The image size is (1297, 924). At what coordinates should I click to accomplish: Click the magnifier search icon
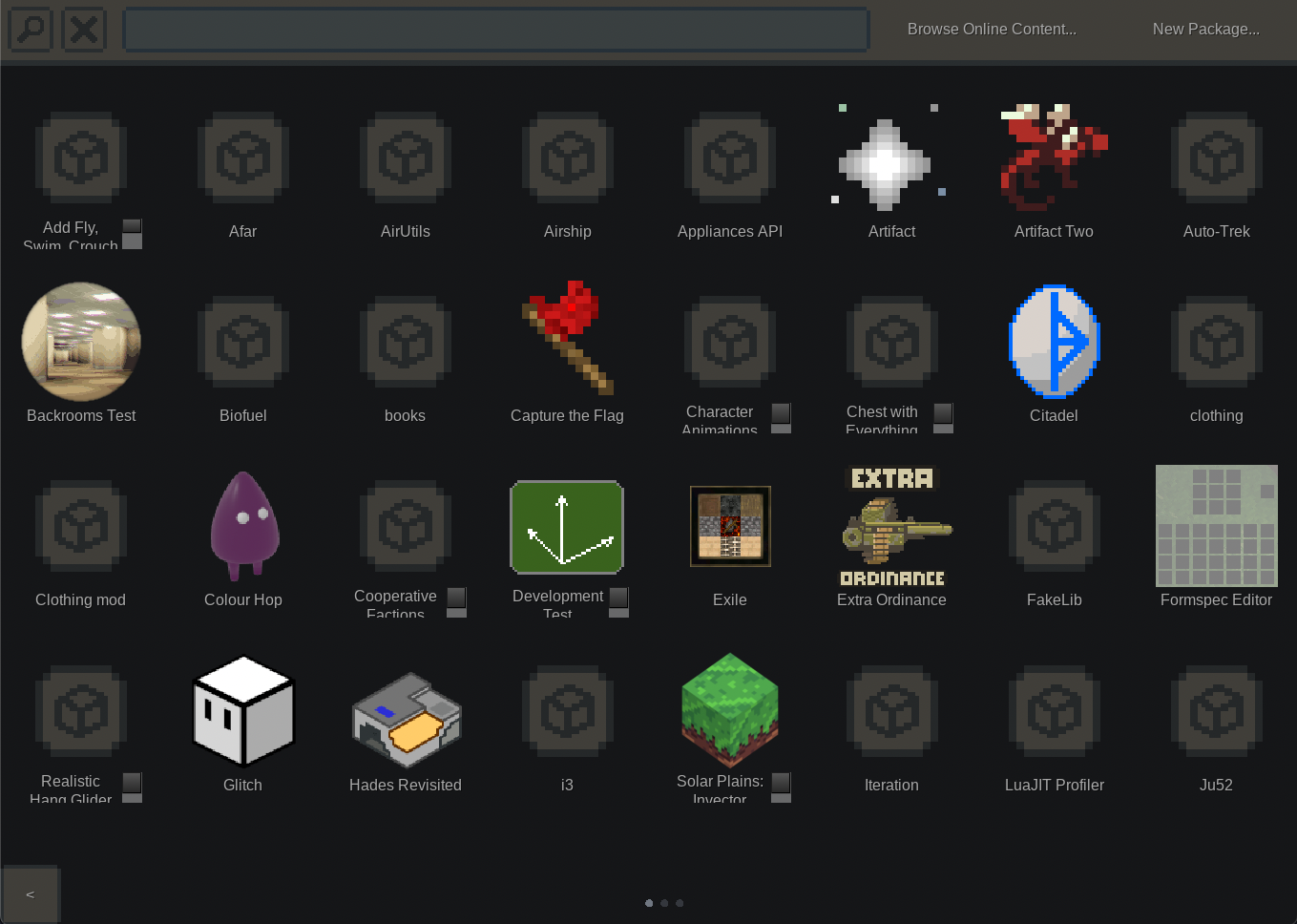click(x=31, y=30)
